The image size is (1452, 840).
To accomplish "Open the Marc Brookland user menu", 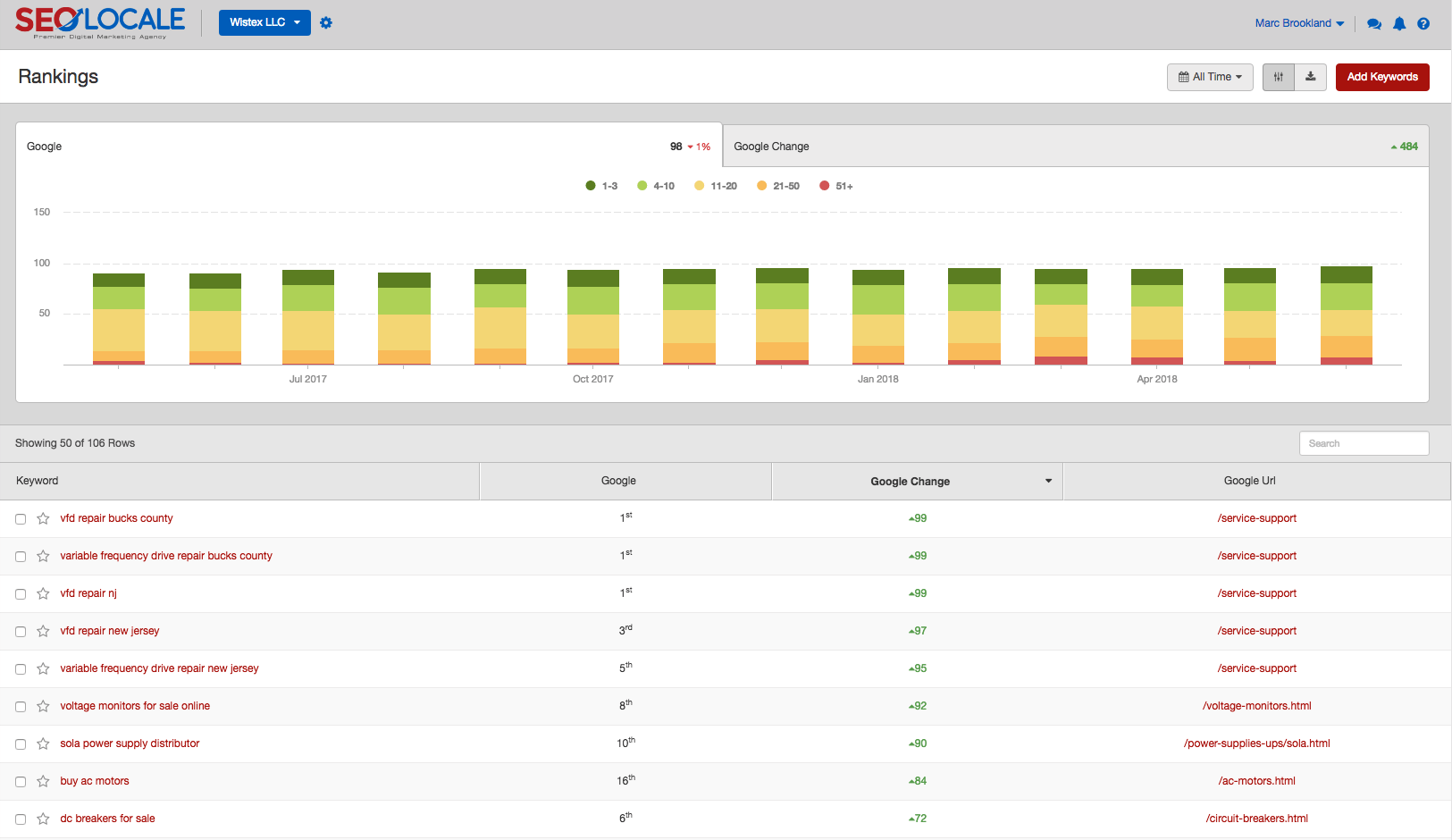I will 1299,23.
